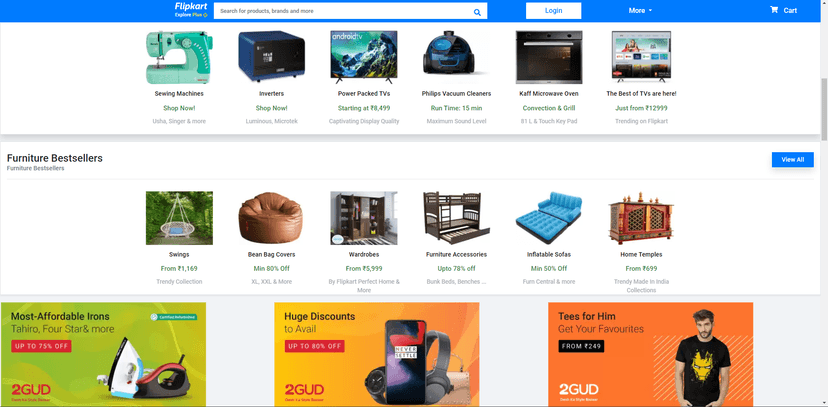Click the page vertical scrollbar thumb
The width and height of the screenshot is (828, 407).
pos(824,110)
